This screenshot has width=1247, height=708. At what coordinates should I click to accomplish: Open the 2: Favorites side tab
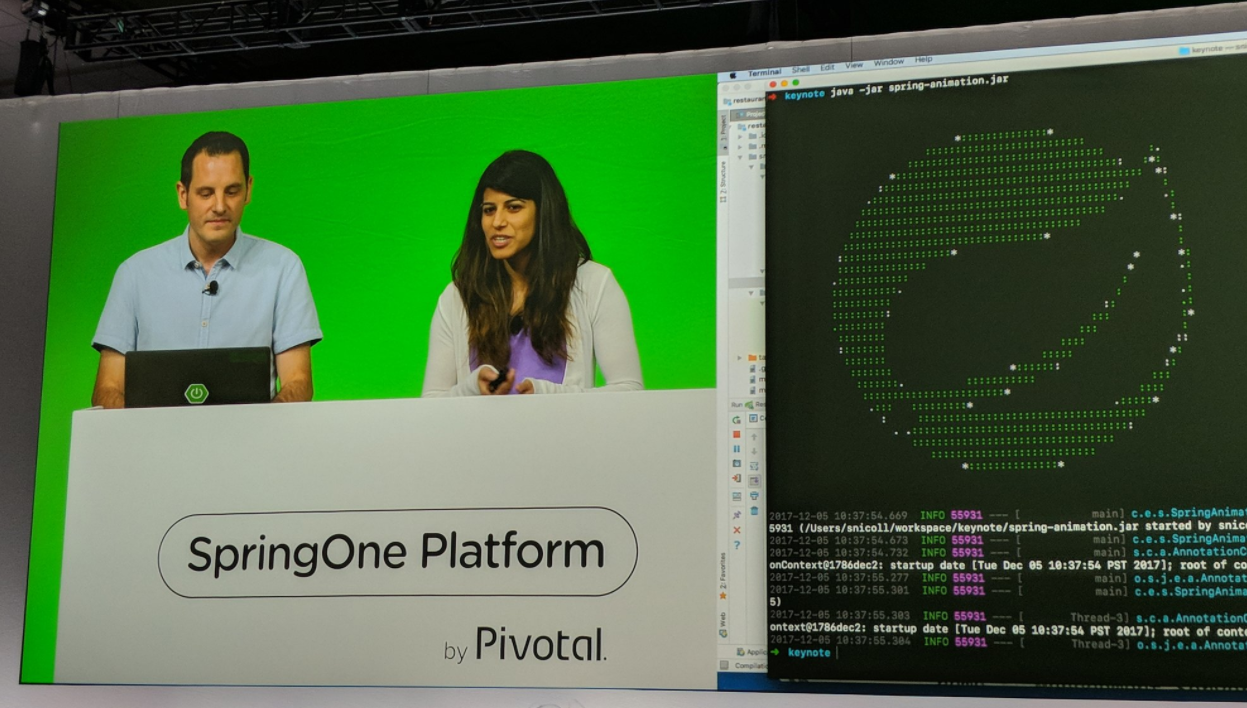coord(723,578)
